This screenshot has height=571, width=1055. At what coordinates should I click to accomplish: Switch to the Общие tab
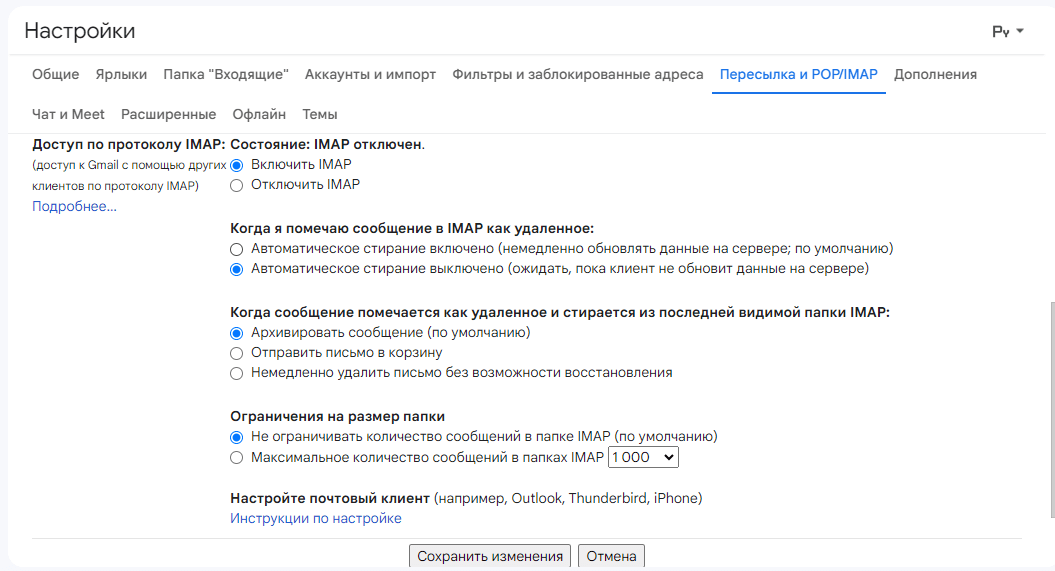tap(56, 75)
